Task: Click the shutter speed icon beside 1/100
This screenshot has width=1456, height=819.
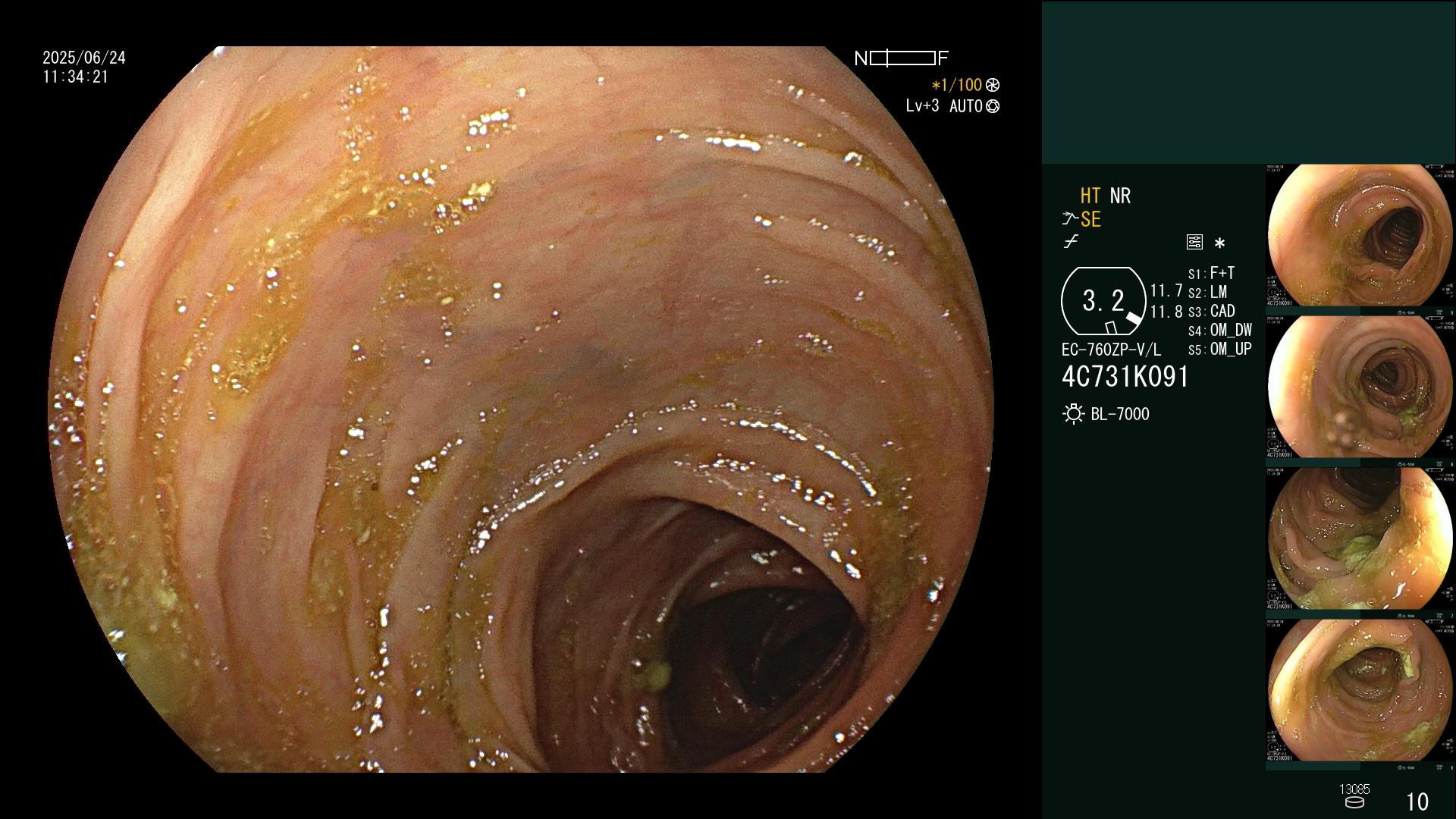Action: click(993, 85)
